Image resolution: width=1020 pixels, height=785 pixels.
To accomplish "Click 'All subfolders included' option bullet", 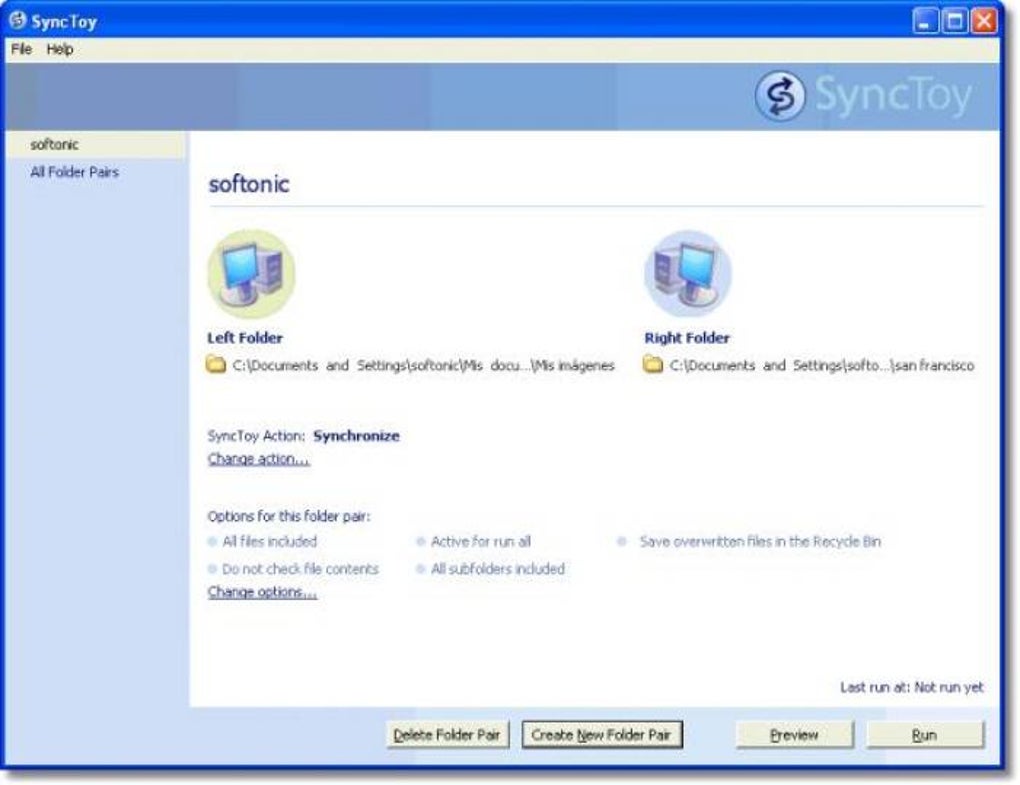I will pos(421,569).
